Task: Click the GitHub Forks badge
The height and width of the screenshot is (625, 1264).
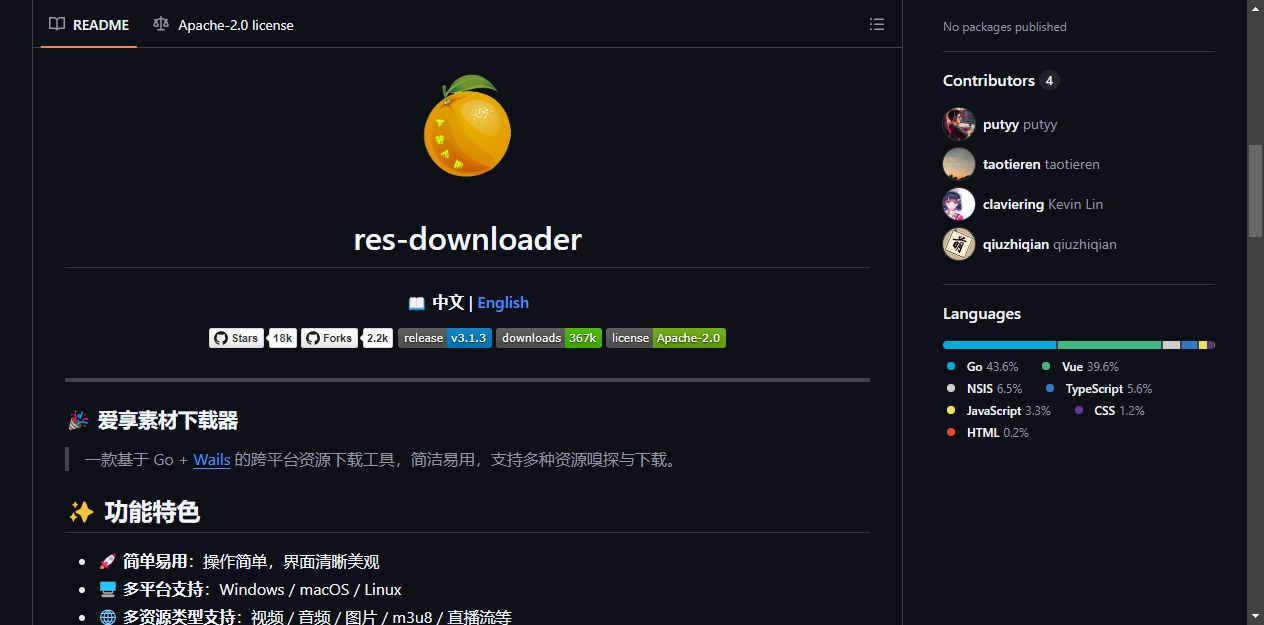Action: [x=329, y=338]
